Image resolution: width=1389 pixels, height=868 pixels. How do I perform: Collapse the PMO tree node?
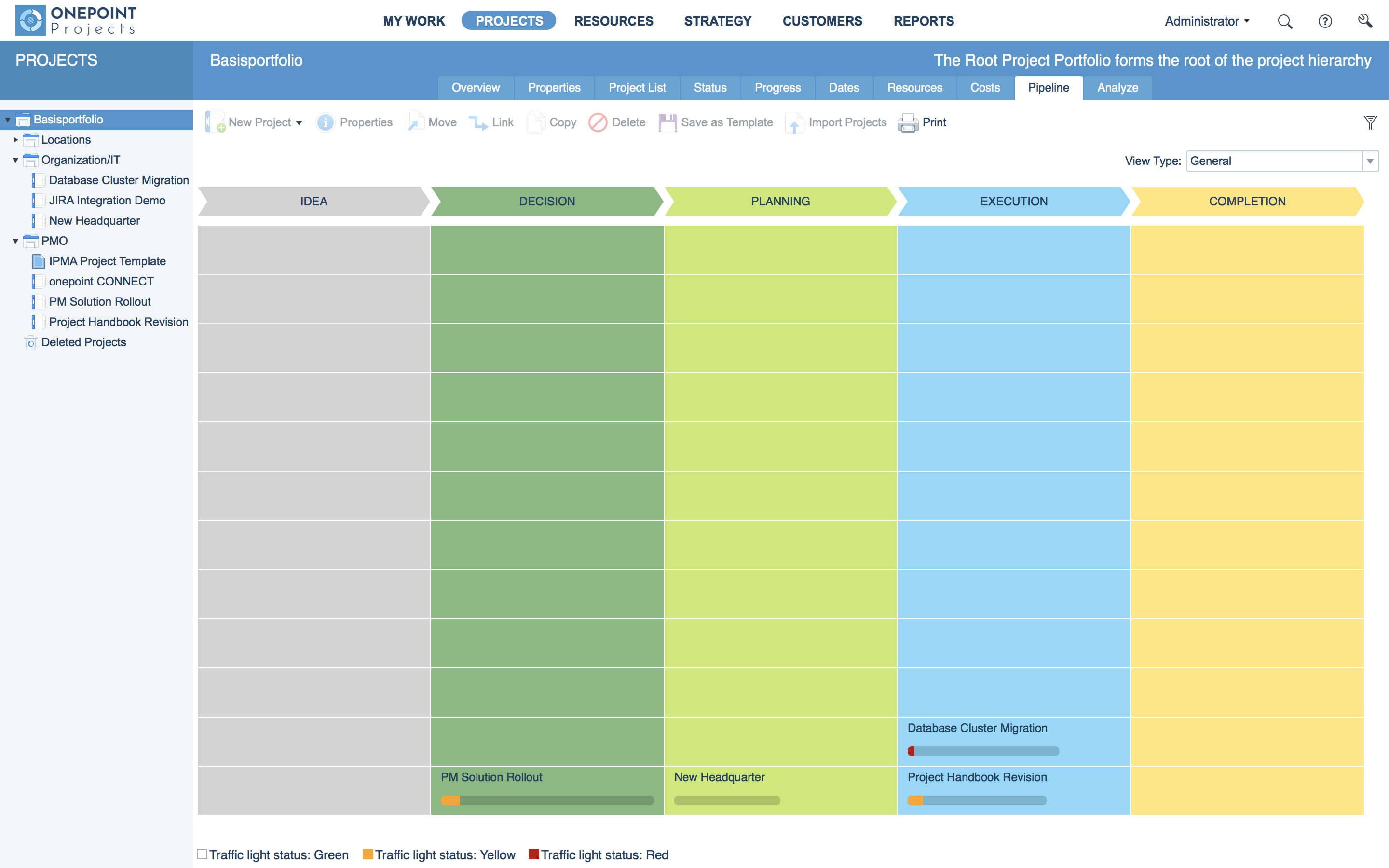click(x=15, y=241)
